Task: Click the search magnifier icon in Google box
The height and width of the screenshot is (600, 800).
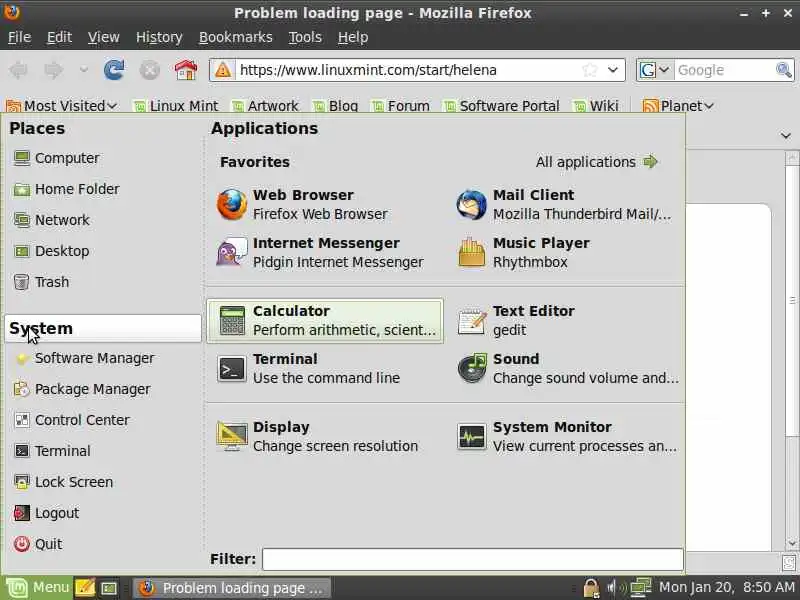Action: point(784,70)
